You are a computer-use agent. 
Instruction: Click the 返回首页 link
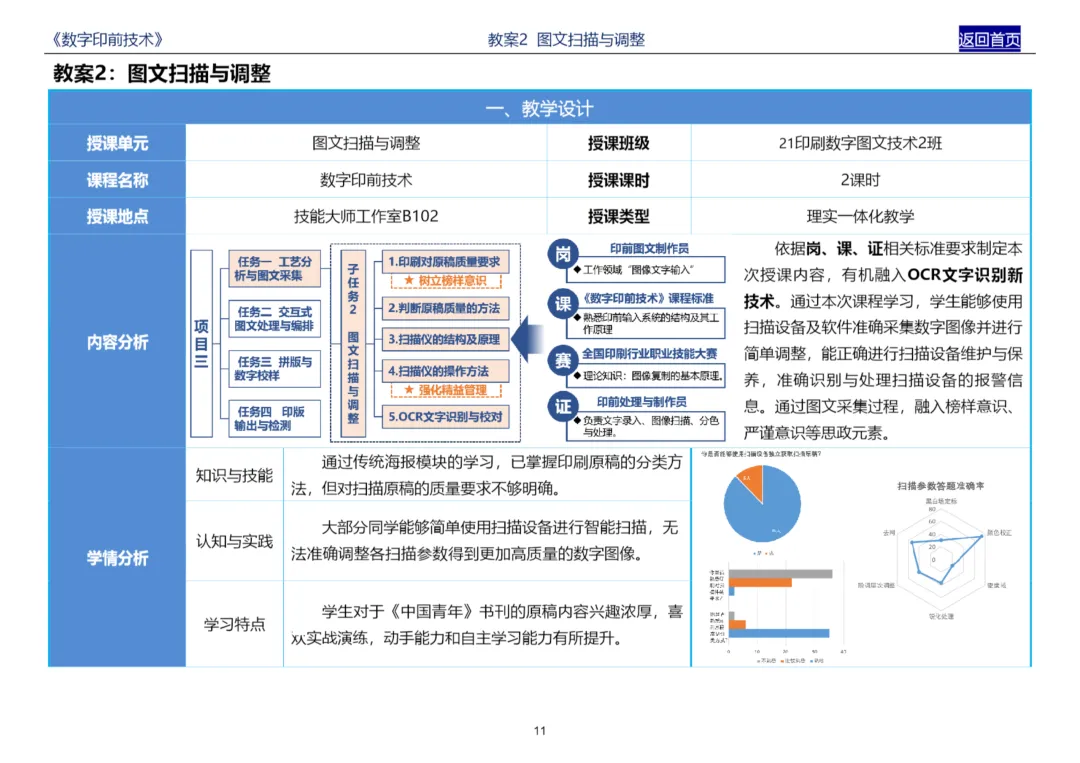coord(989,39)
